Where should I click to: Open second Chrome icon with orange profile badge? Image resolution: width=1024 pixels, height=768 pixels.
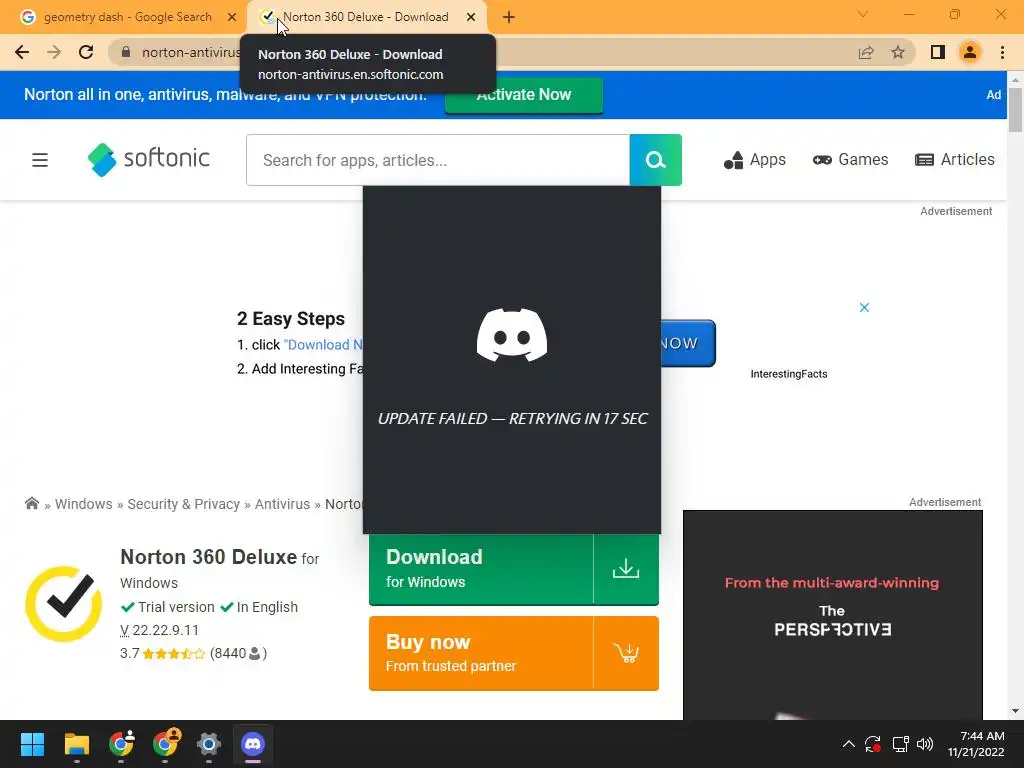coord(165,744)
